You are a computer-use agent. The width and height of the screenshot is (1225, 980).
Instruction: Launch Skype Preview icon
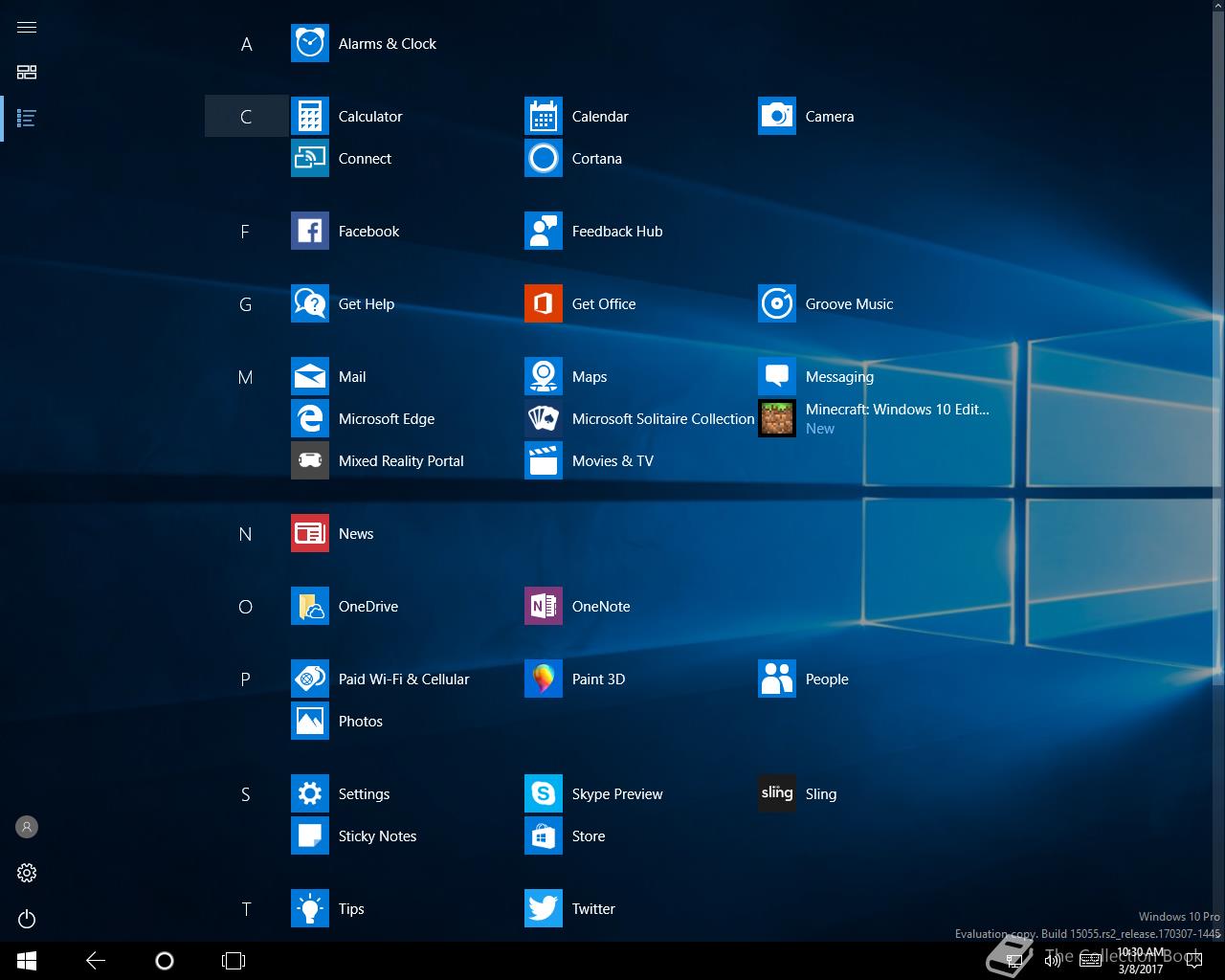(544, 793)
